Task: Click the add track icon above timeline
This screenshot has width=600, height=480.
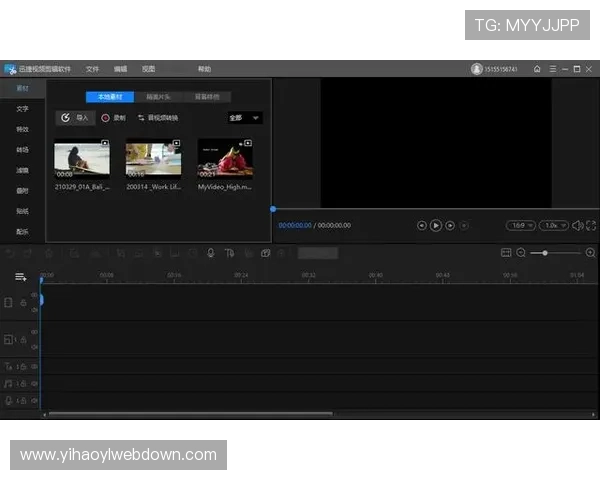Action: pos(20,276)
